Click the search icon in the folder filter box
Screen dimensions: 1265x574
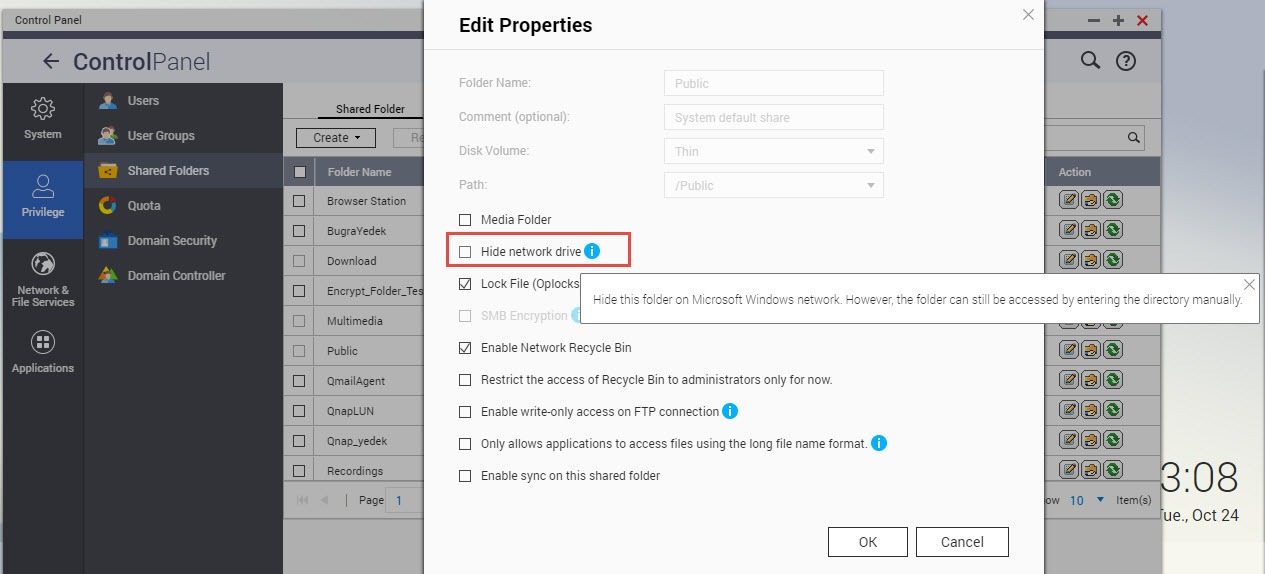tap(1134, 138)
